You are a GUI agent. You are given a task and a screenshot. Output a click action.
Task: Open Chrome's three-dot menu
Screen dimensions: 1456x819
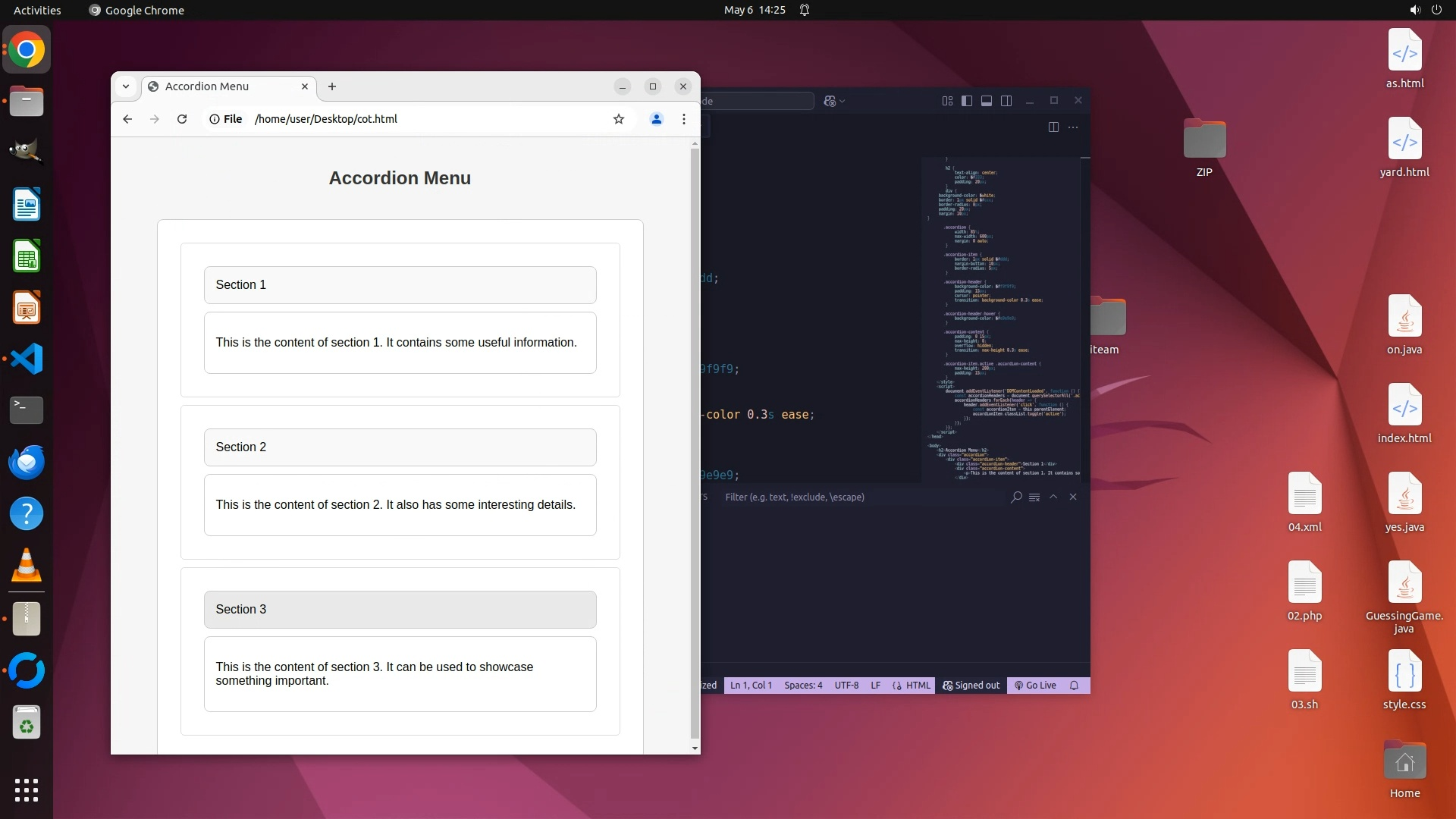[684, 119]
